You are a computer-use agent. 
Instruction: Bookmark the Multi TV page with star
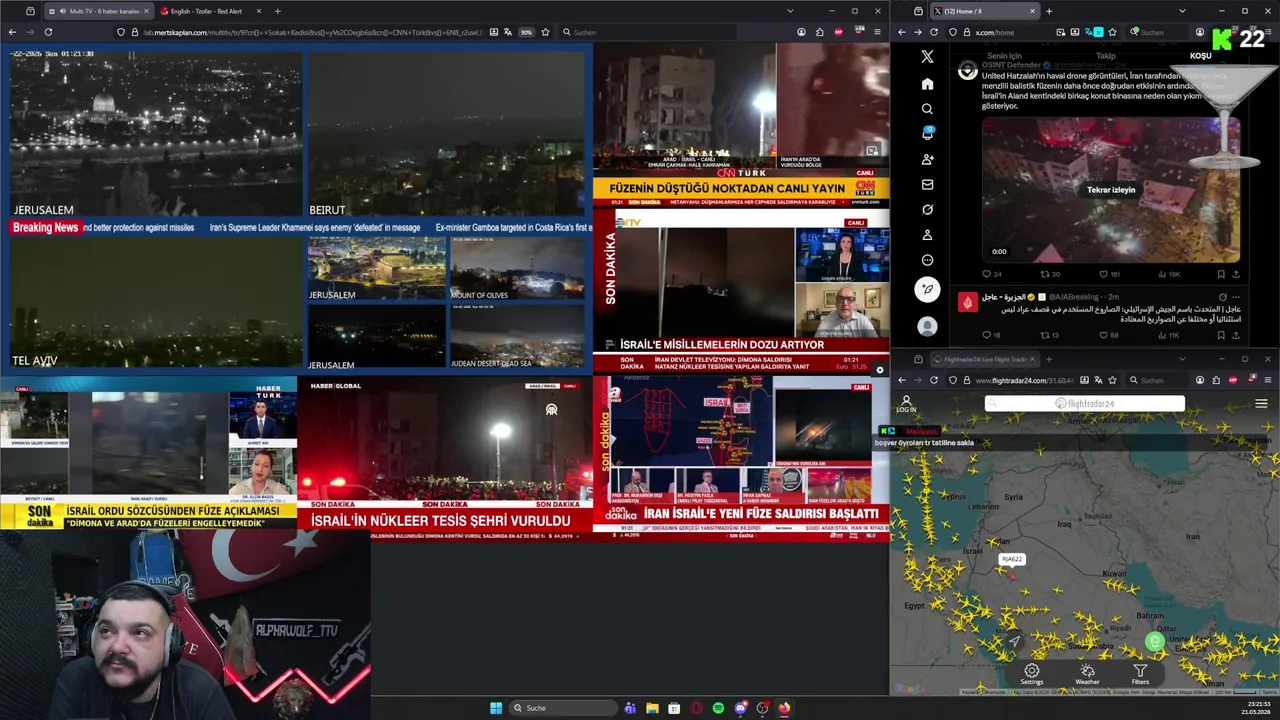click(x=545, y=32)
